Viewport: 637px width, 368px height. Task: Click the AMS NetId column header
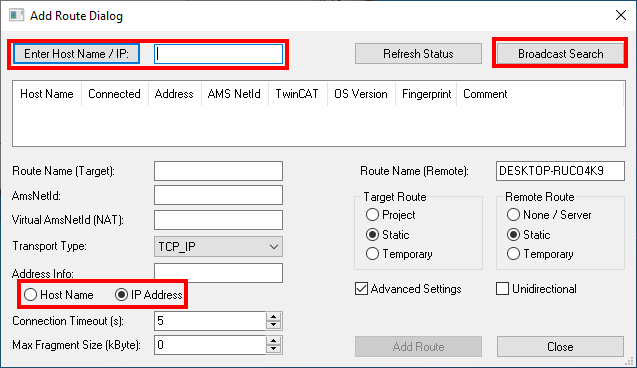pyautogui.click(x=234, y=94)
